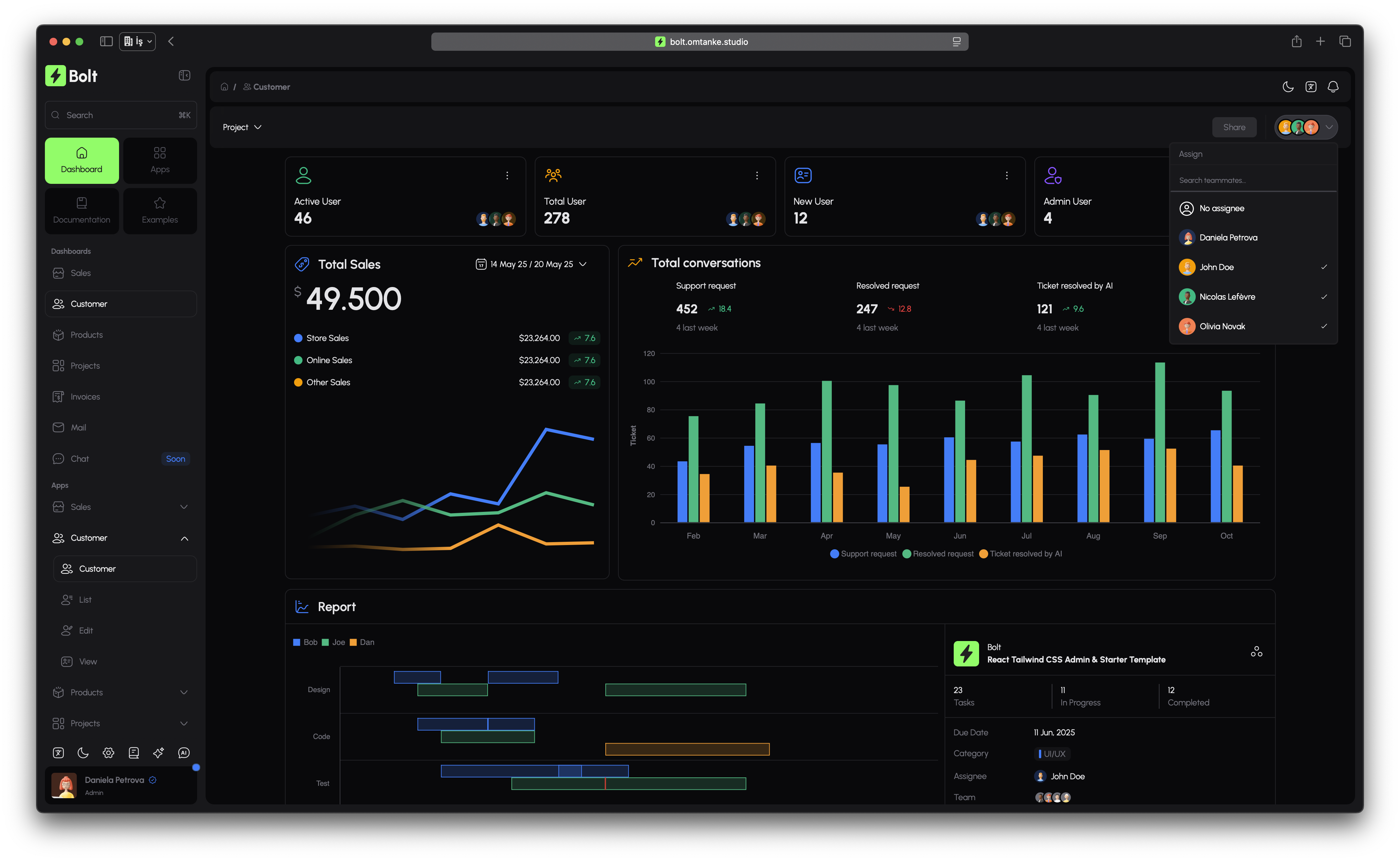Open the kebab menu on the Active User card

point(507,175)
